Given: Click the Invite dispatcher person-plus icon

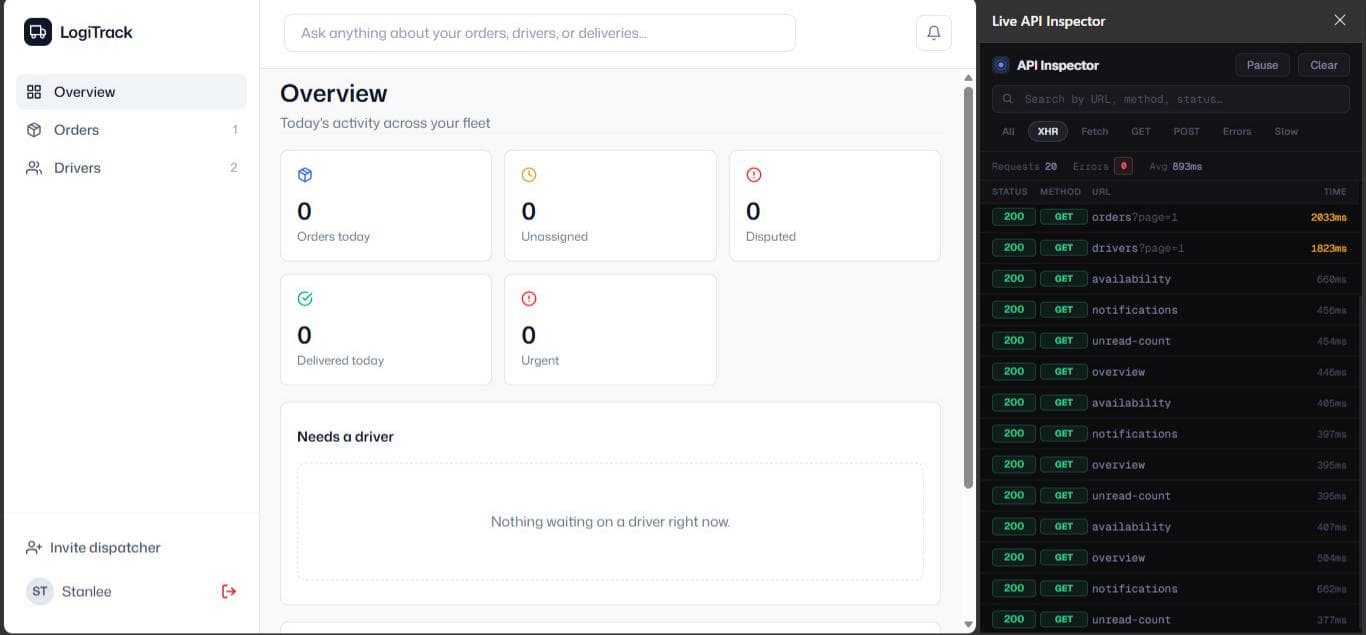Looking at the screenshot, I should pos(34,548).
